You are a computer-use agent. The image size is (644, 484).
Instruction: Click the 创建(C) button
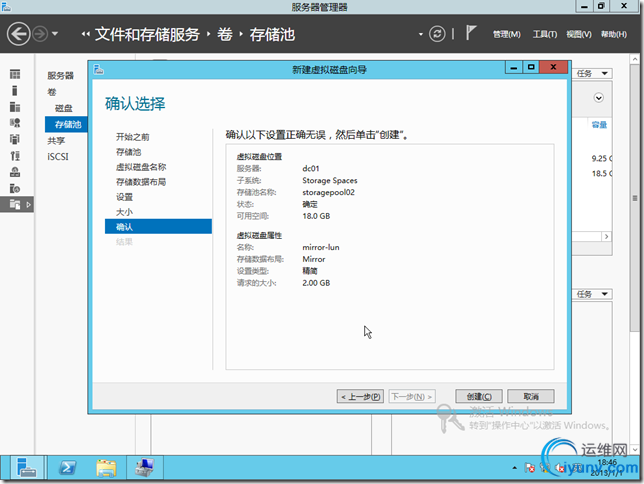point(479,396)
